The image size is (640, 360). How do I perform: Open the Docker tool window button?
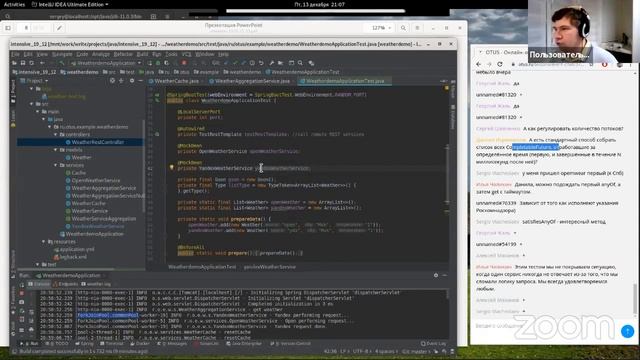pyautogui.click(x=140, y=344)
